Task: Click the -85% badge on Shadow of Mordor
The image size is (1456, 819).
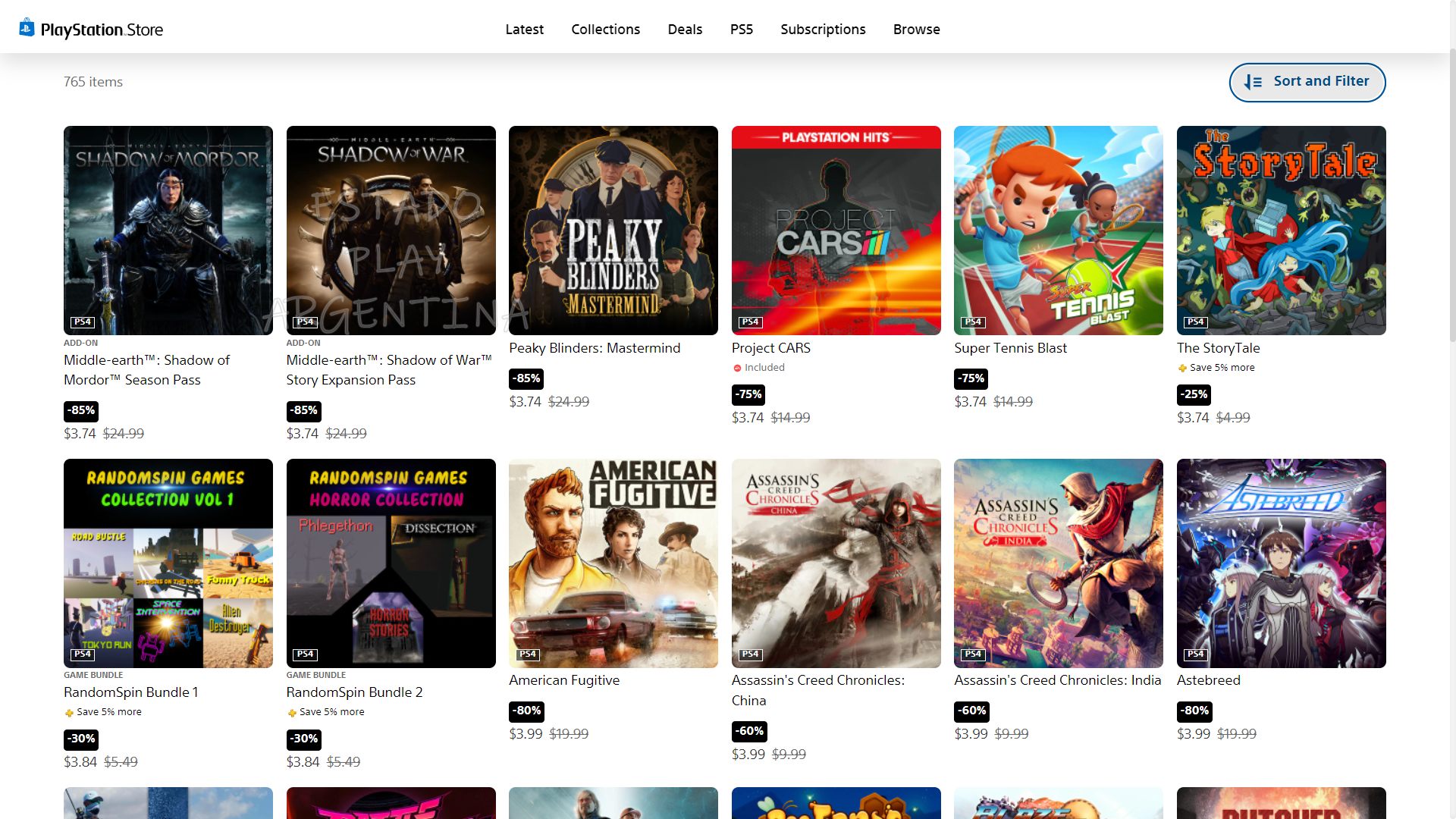Action: 80,410
